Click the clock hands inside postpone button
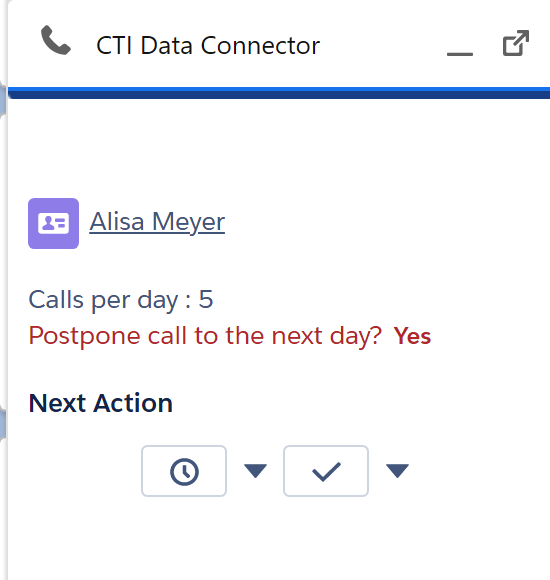Viewport: 550px width, 580px height. point(185,471)
